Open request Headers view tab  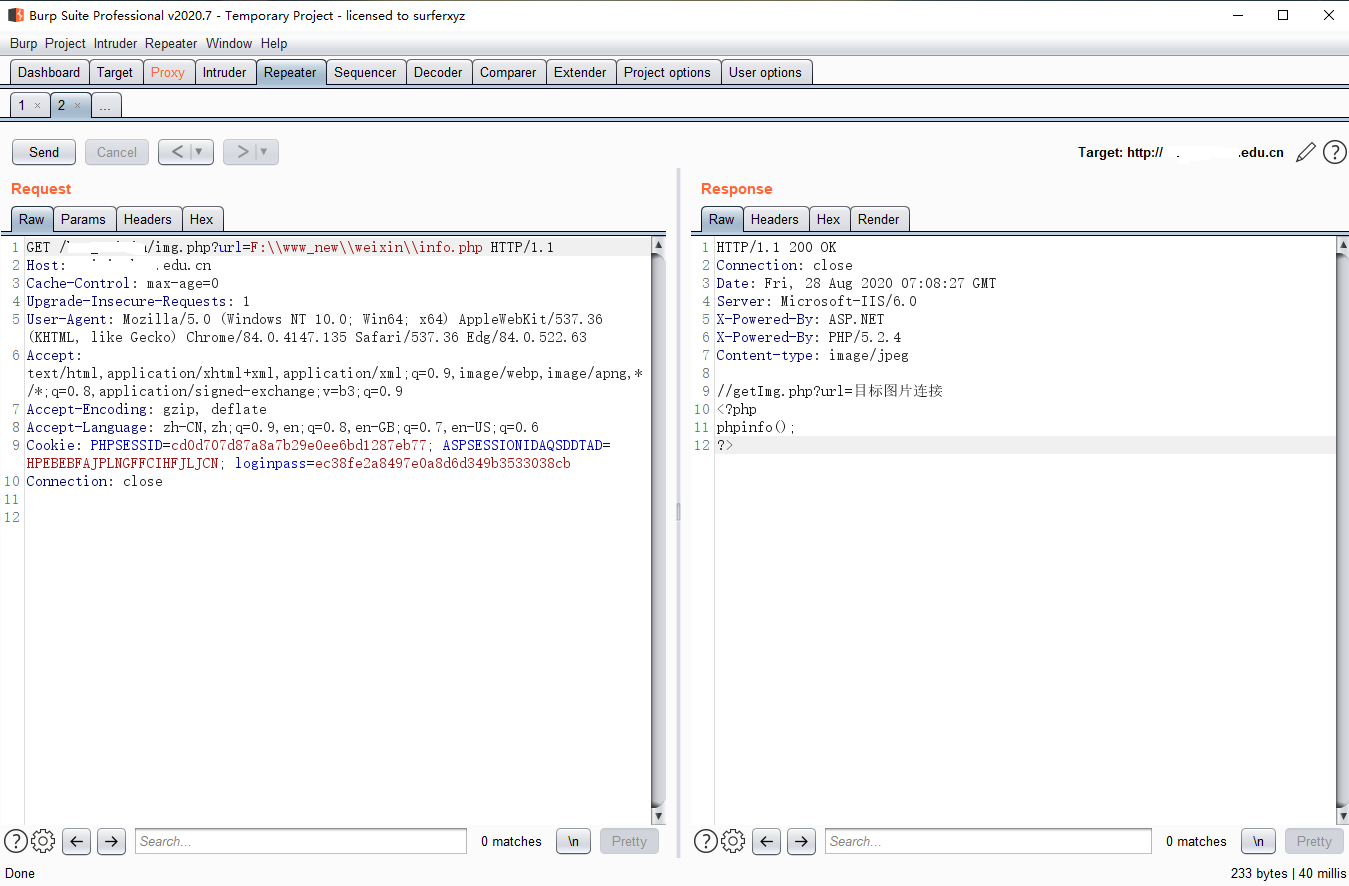[148, 219]
